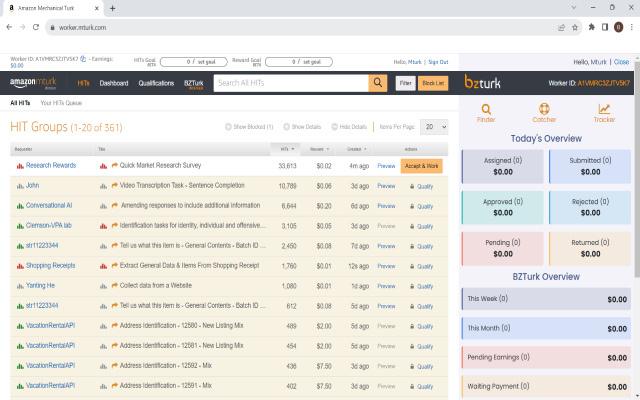
Task: Copy Worker ID using the copy icon
Action: [x=83, y=59]
